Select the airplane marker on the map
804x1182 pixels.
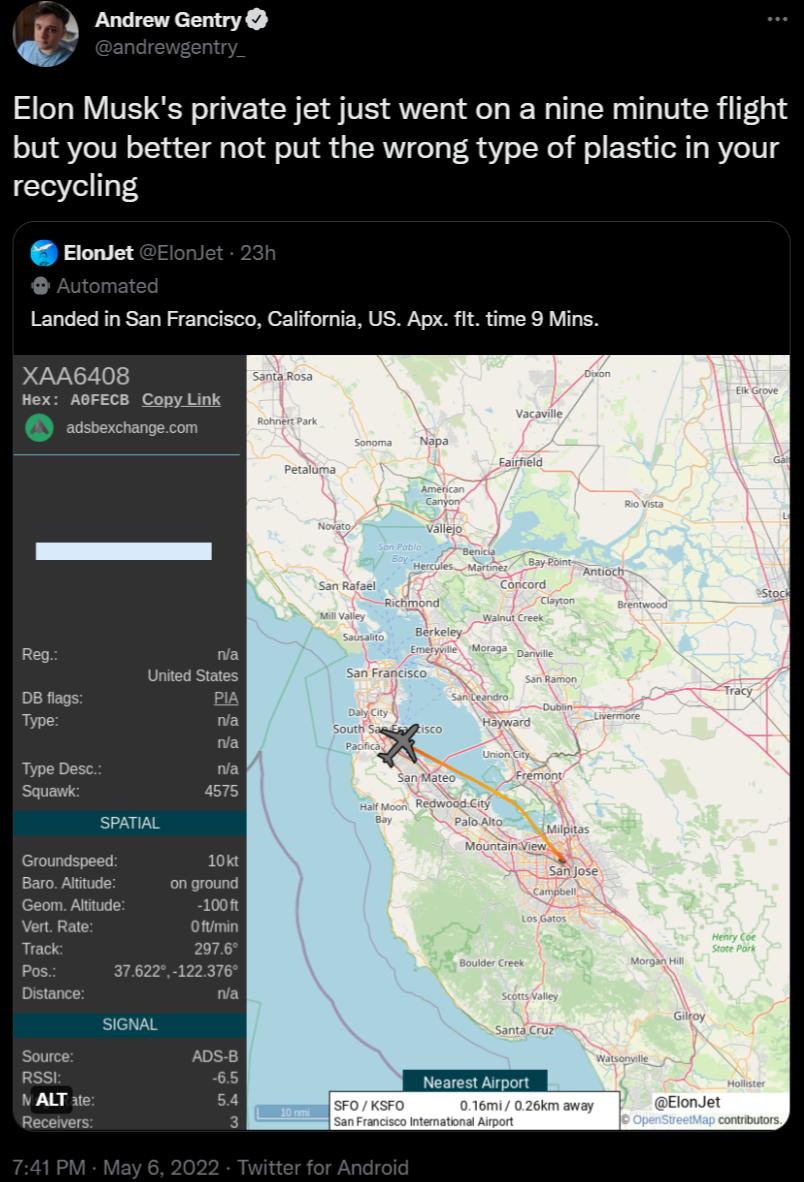(x=403, y=742)
